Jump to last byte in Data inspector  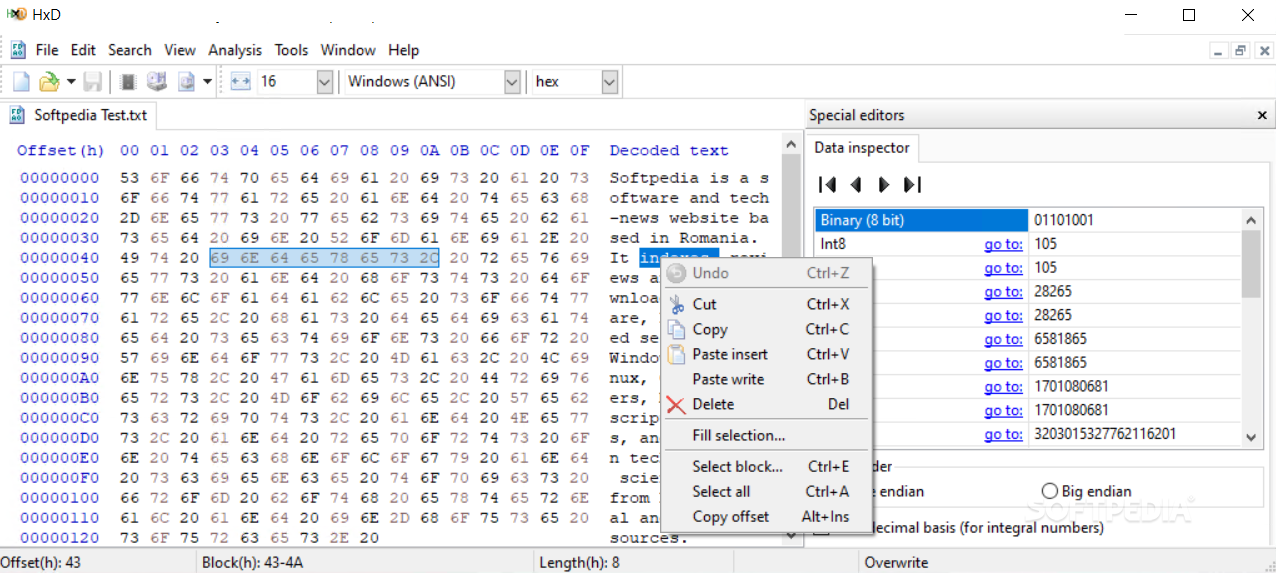coord(911,184)
